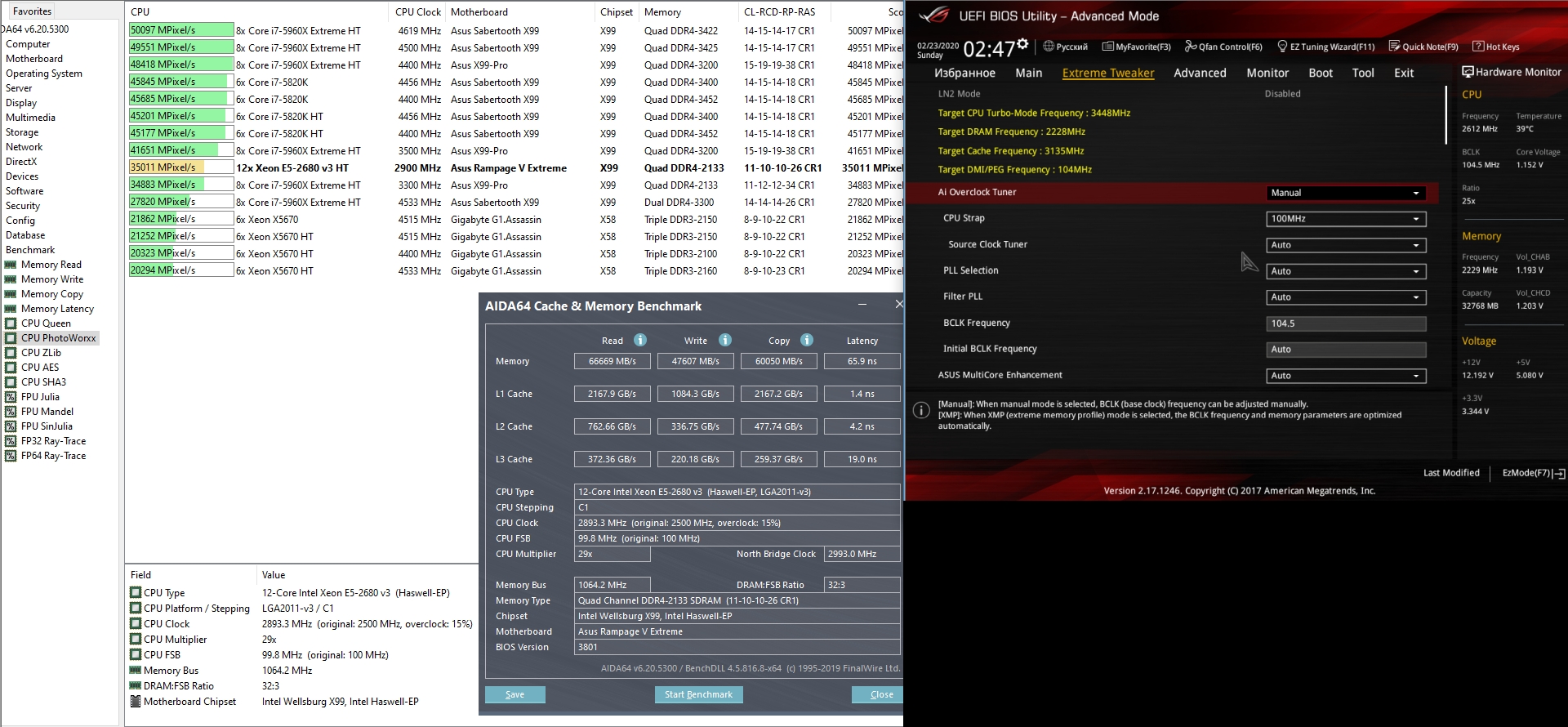Screen dimensions: 1568x727
Task: Select the FP32 Ray-Trace benchmark icon
Action: point(11,441)
